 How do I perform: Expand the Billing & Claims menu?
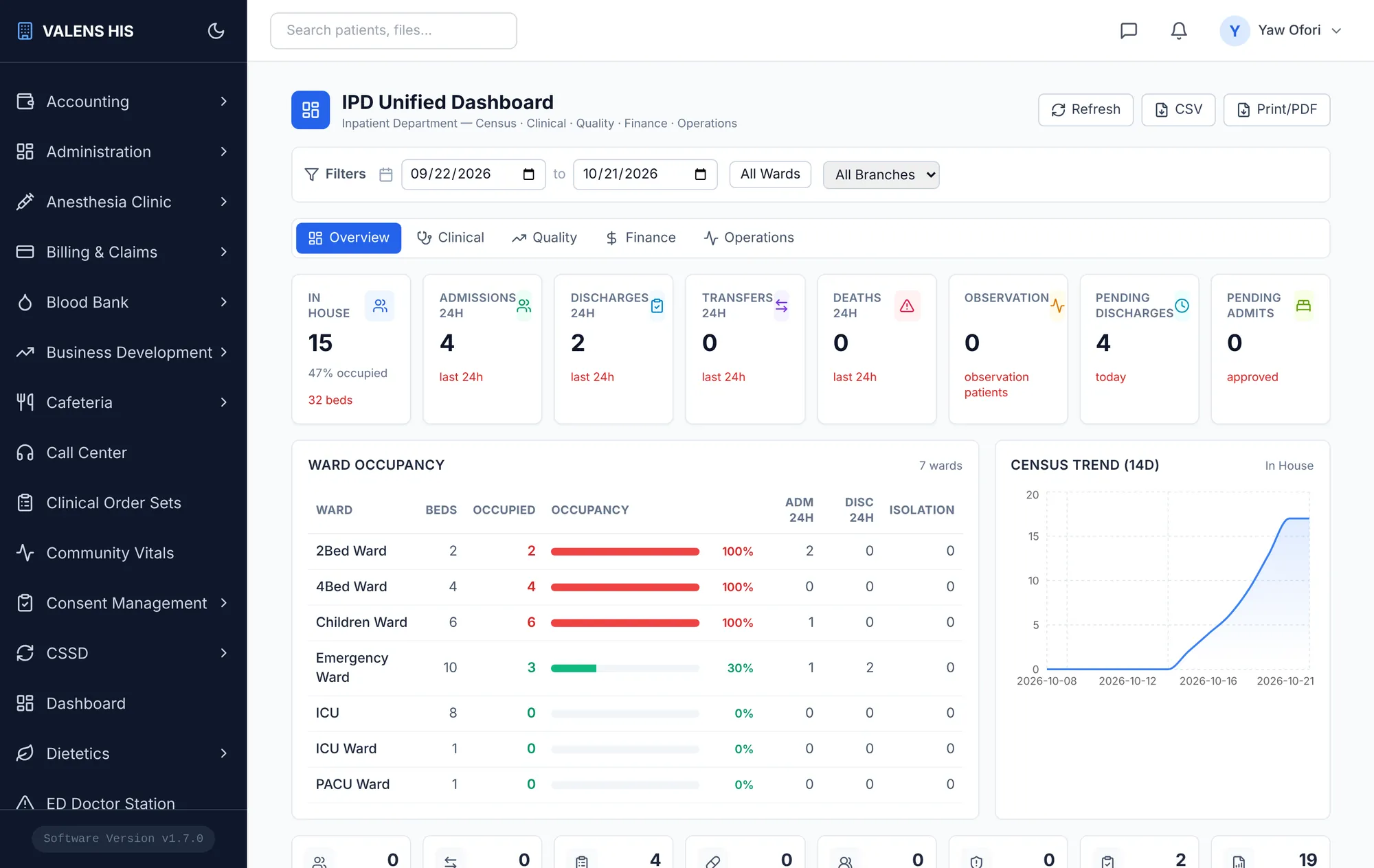124,252
